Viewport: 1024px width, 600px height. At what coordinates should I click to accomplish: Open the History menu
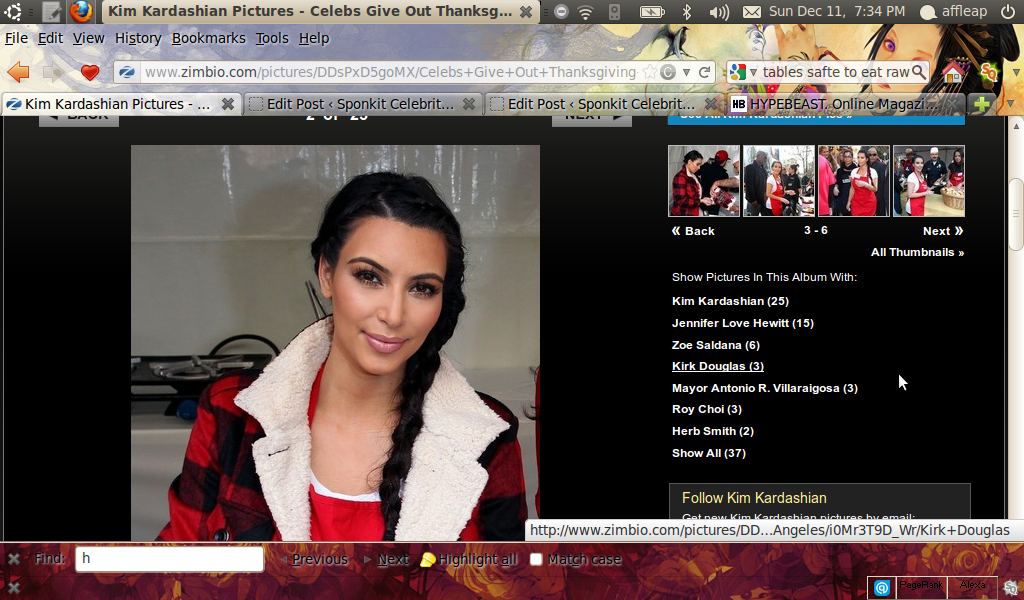138,39
